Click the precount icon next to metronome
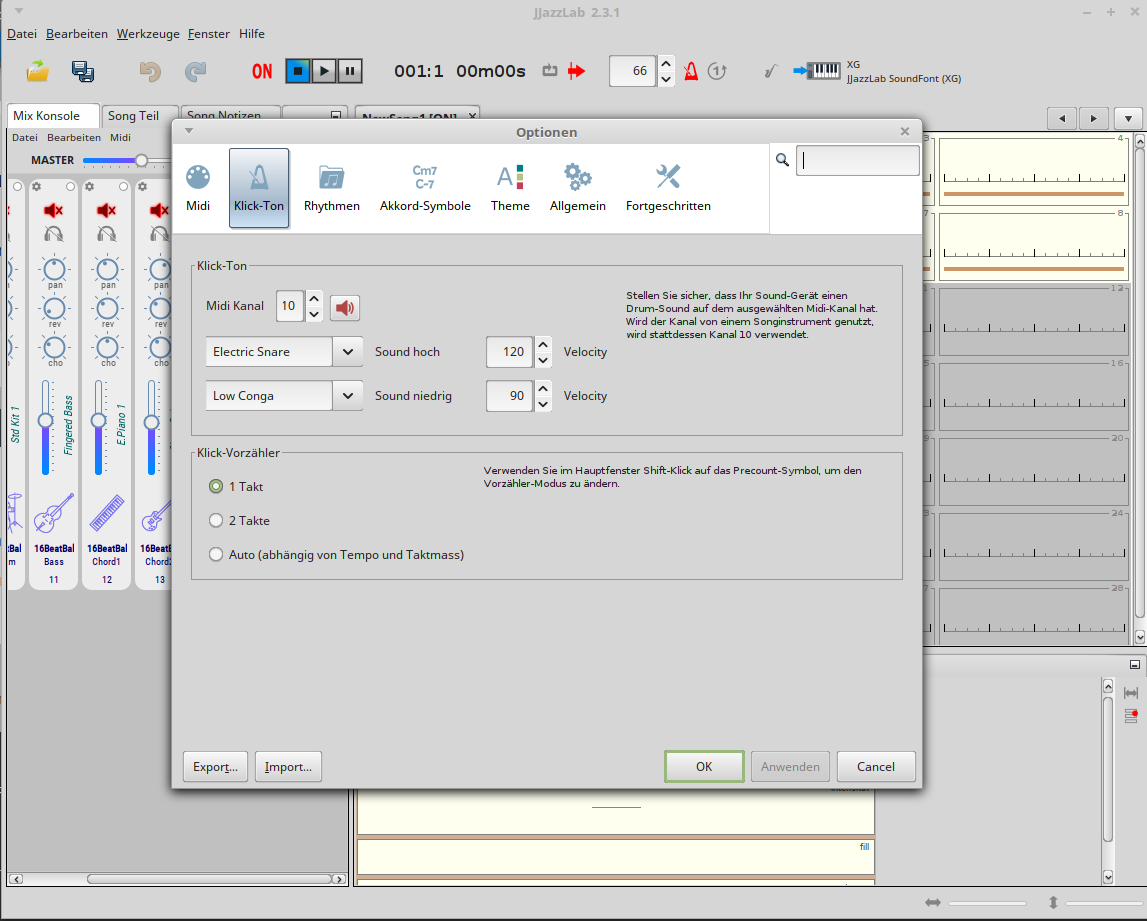The height and width of the screenshot is (921, 1147). (718, 71)
